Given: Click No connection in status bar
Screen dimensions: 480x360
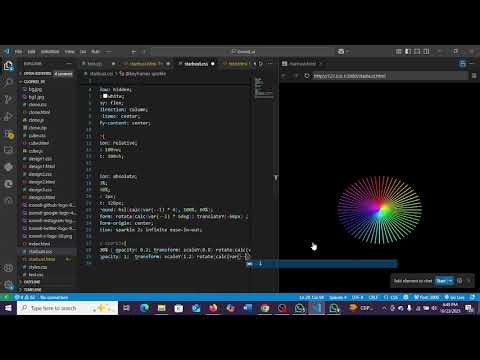Looking at the screenshot, I should click(54, 297).
